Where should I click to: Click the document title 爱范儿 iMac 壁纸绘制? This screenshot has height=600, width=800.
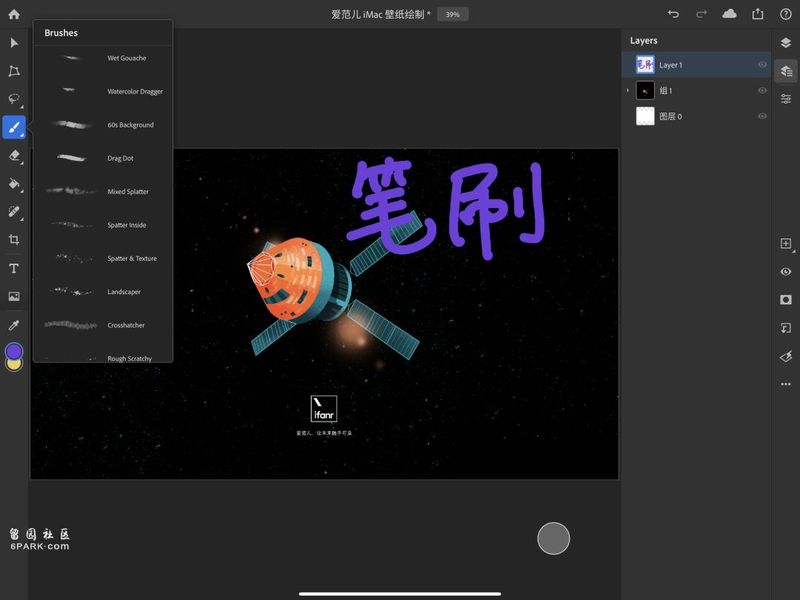380,14
